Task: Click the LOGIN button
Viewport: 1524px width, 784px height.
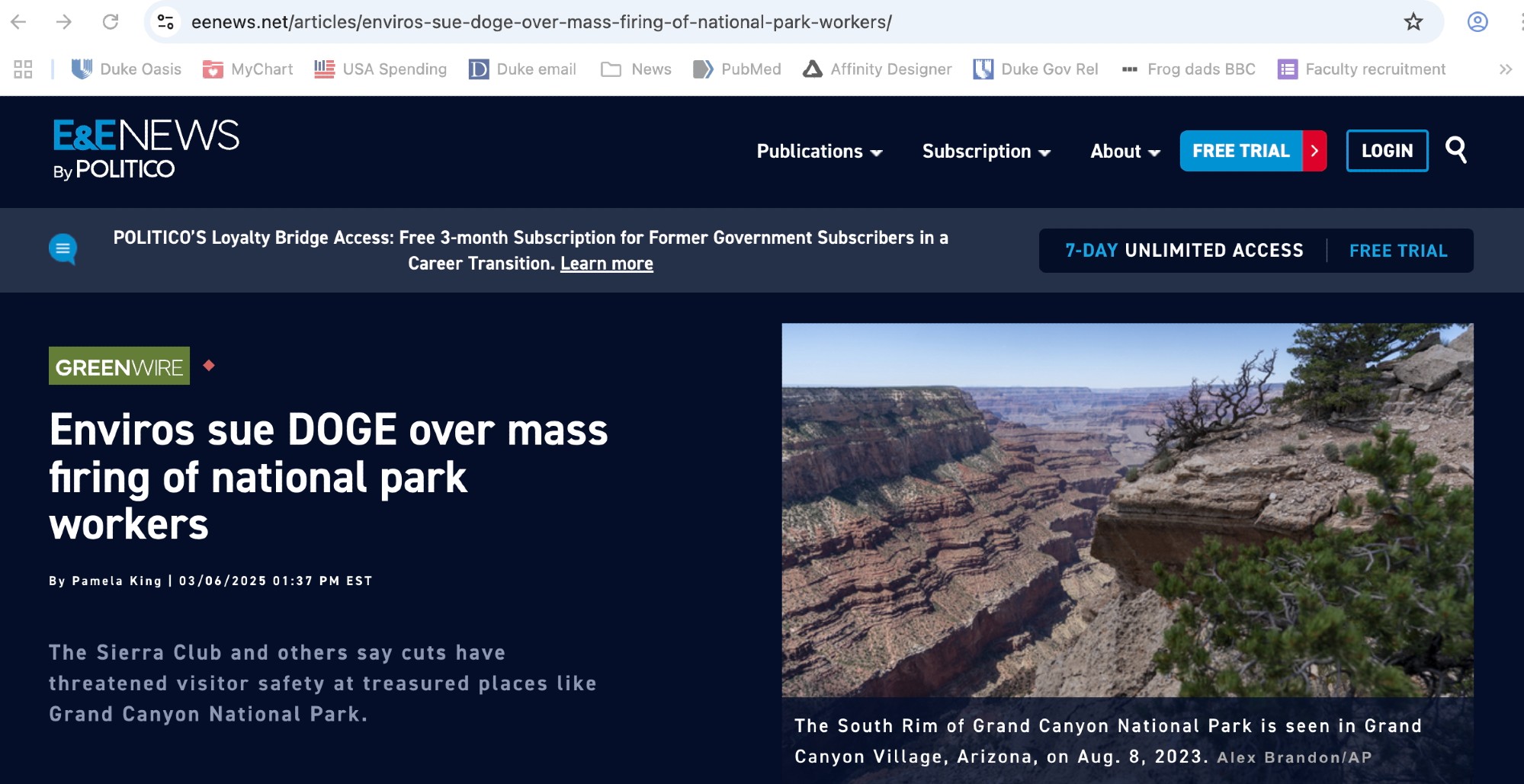Action: tap(1387, 151)
